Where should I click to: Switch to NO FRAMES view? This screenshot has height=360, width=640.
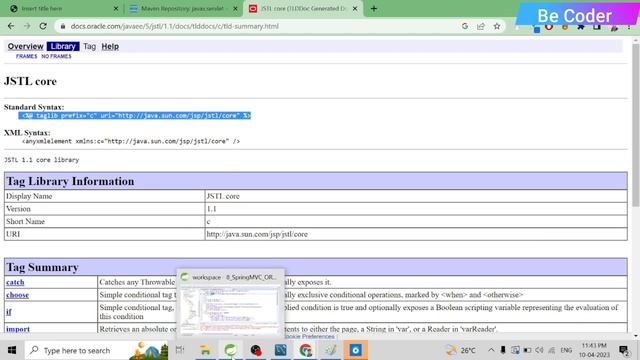tap(56, 56)
